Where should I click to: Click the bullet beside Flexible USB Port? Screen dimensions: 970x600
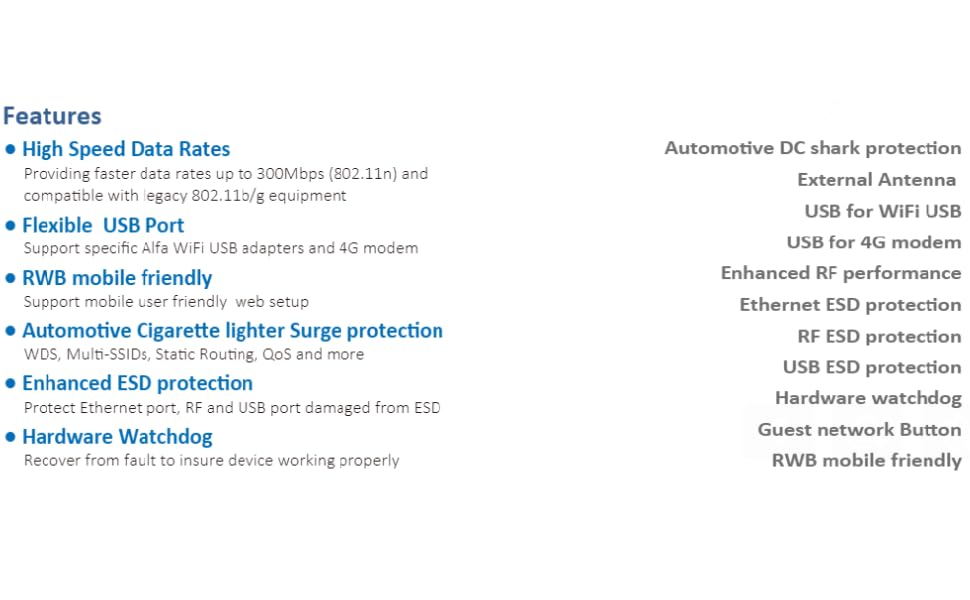tap(11, 225)
